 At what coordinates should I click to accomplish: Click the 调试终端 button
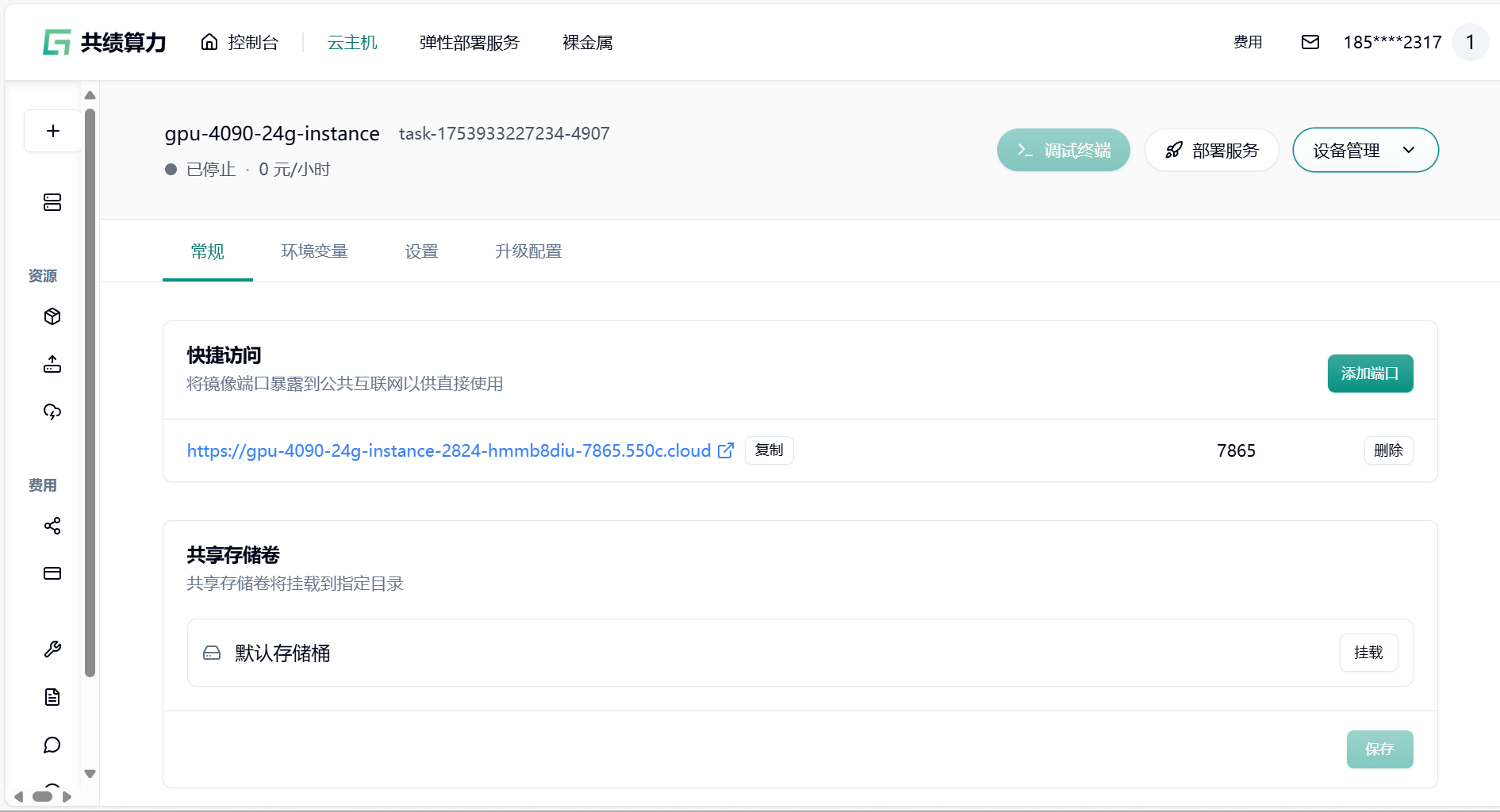[1063, 150]
